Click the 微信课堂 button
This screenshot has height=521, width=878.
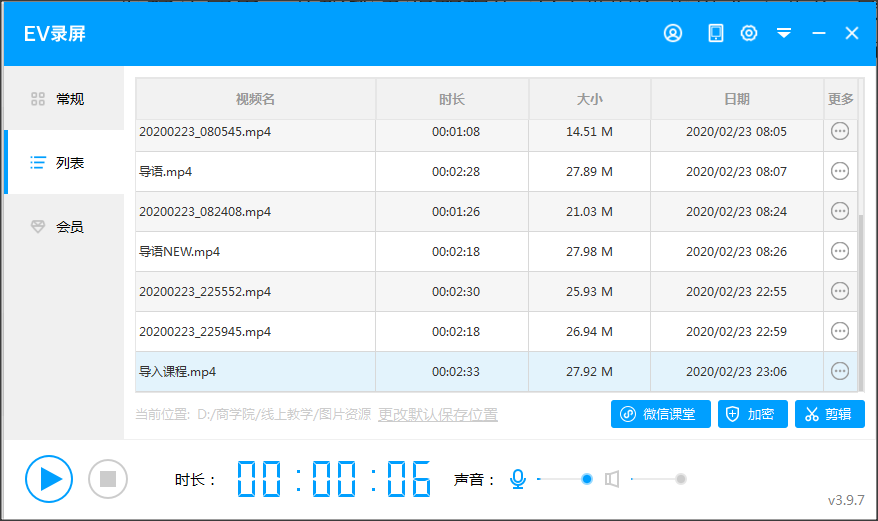point(660,414)
